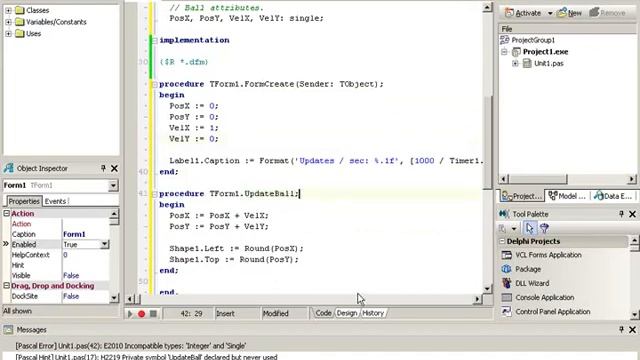Expand the Variables/Constants tree node
The height and width of the screenshot is (360, 640).
click(8, 22)
